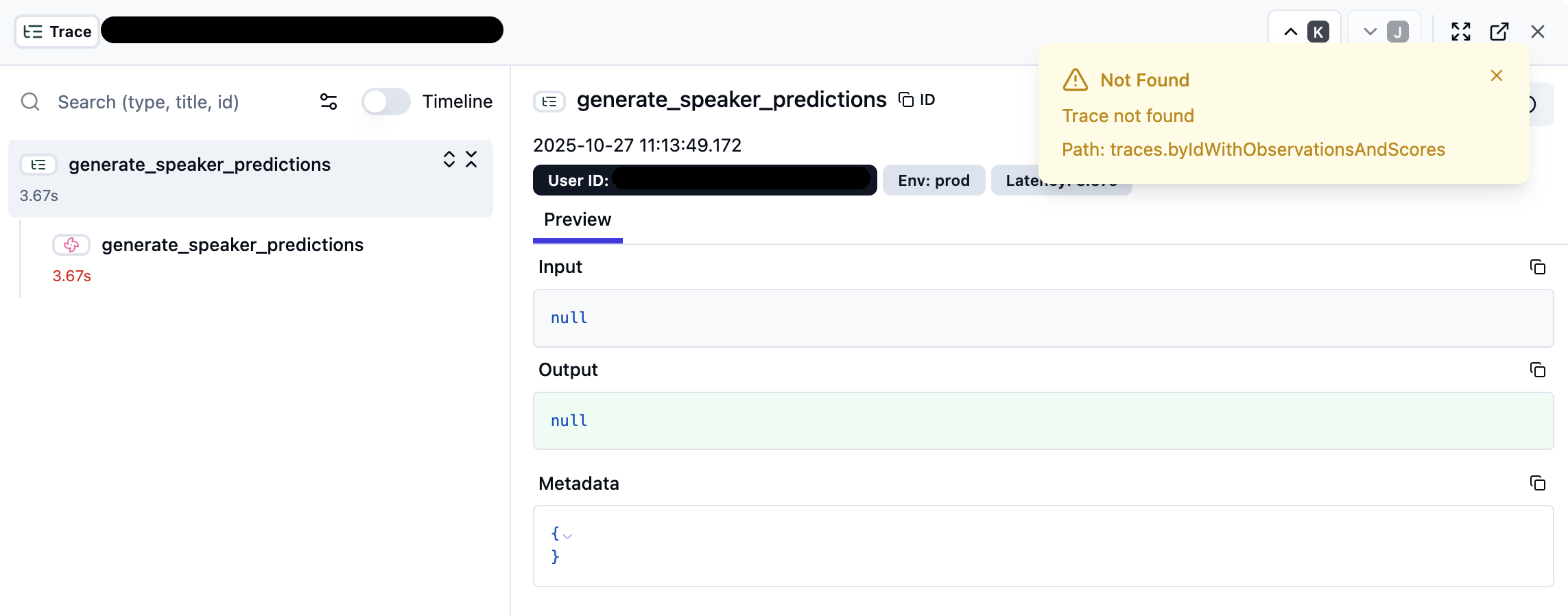The width and height of the screenshot is (1568, 616).
Task: Go to next trace with J button
Action: 1383,32
